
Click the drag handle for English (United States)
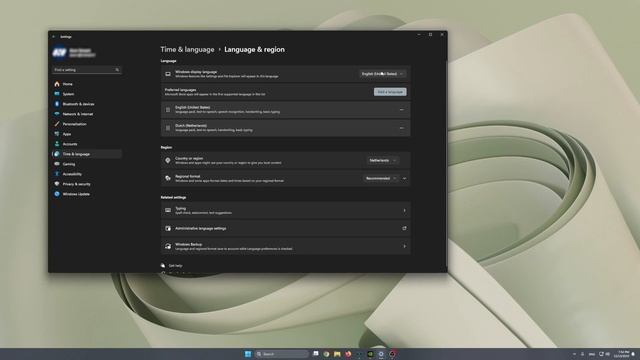pos(168,110)
